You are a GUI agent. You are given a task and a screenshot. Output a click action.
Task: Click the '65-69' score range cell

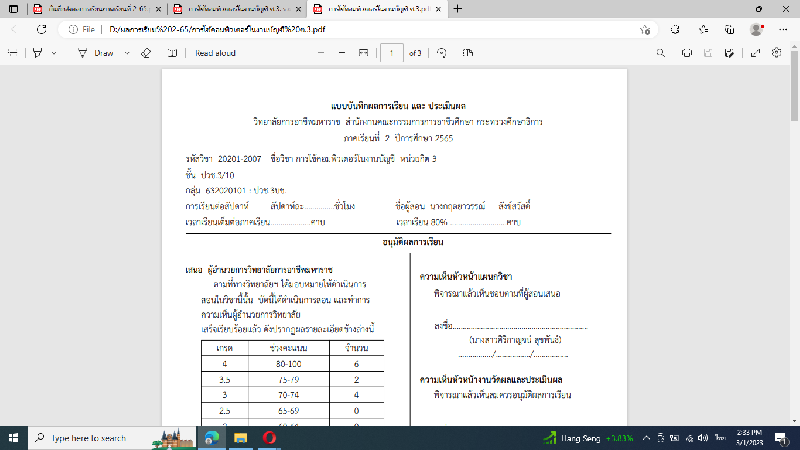tap(288, 411)
